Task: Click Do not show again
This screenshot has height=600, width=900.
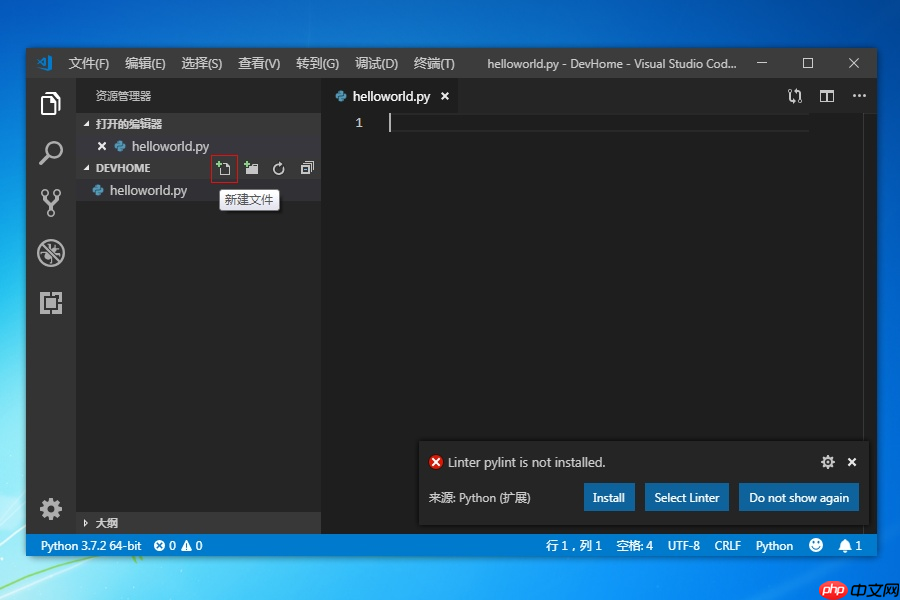Action: [x=798, y=497]
